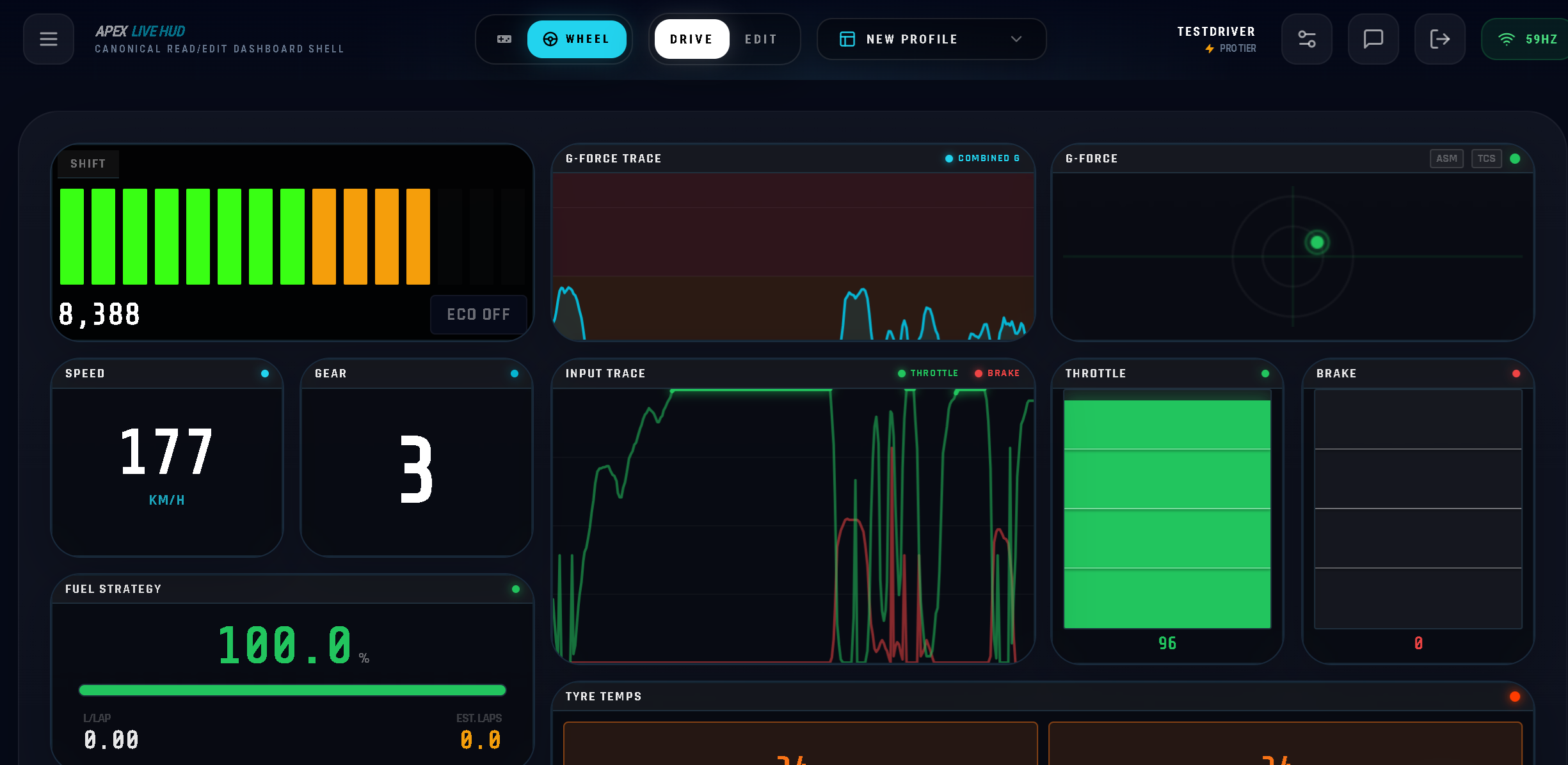Click the RPM value 8,388
Viewport: 1568px width, 765px height.
coord(99,314)
